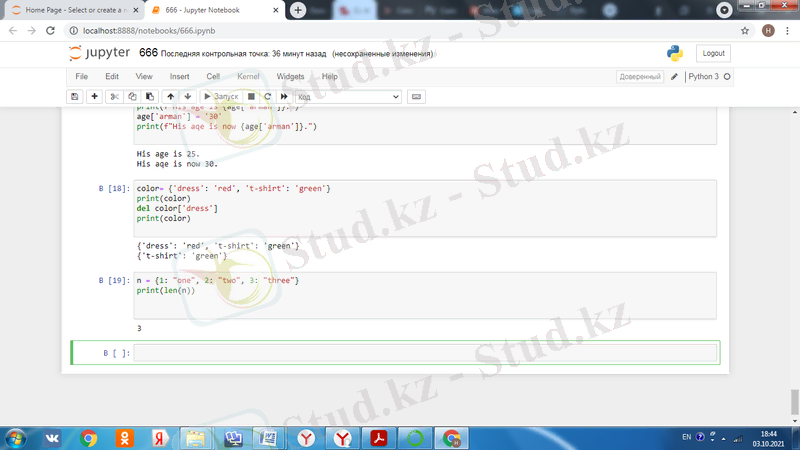Open the Insert menu
Screen dimensions: 800x450
[180, 77]
